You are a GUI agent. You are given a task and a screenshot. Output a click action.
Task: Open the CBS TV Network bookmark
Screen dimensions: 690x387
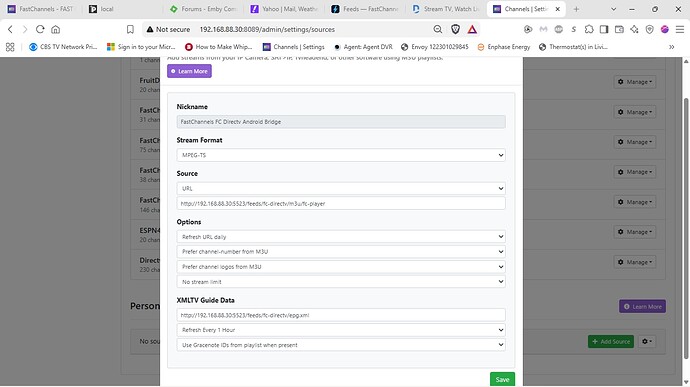(x=63, y=47)
